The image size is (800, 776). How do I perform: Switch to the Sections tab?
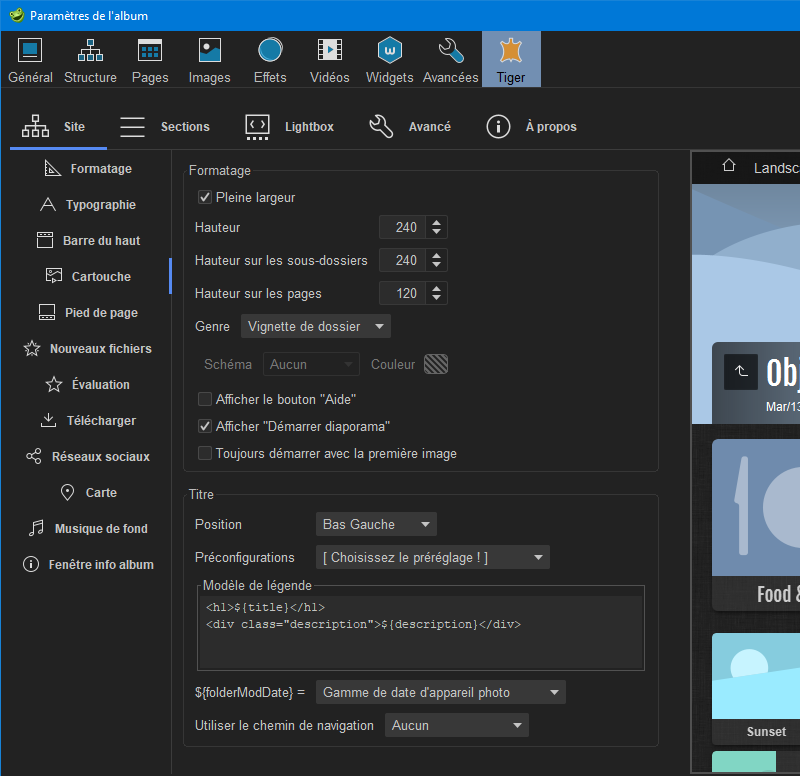(x=165, y=127)
